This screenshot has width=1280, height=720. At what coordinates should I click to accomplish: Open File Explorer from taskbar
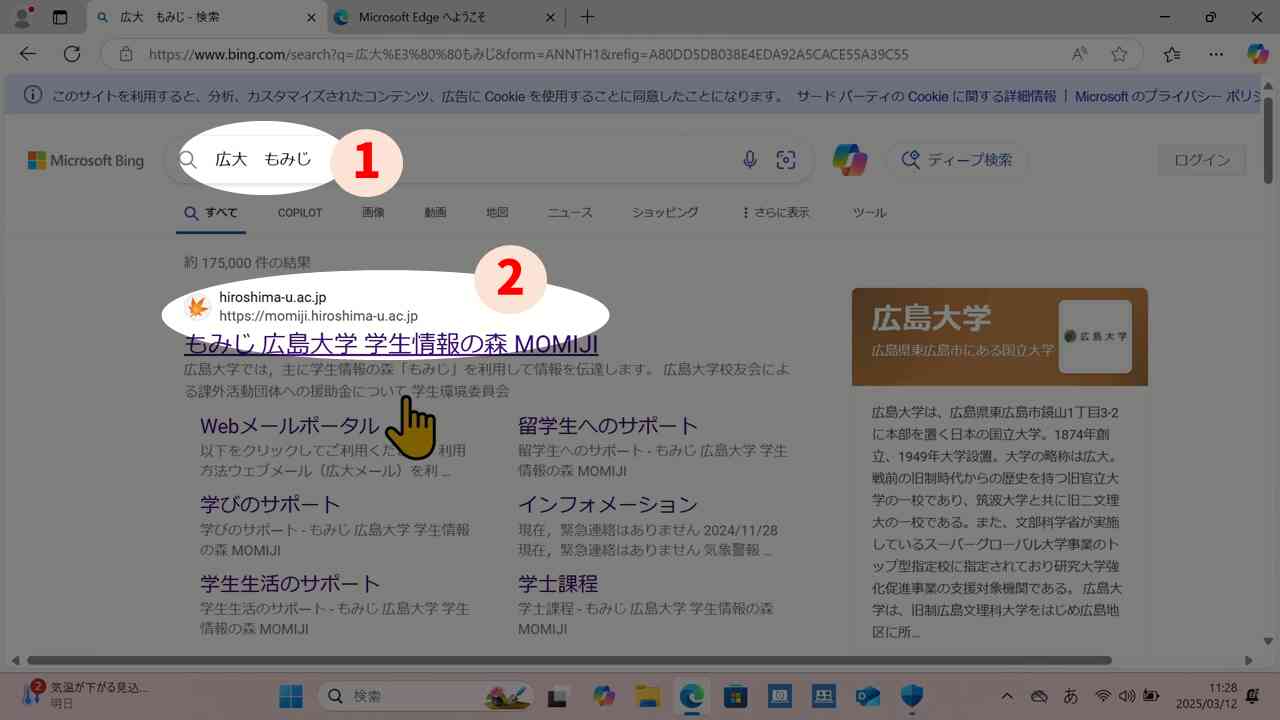coord(648,695)
